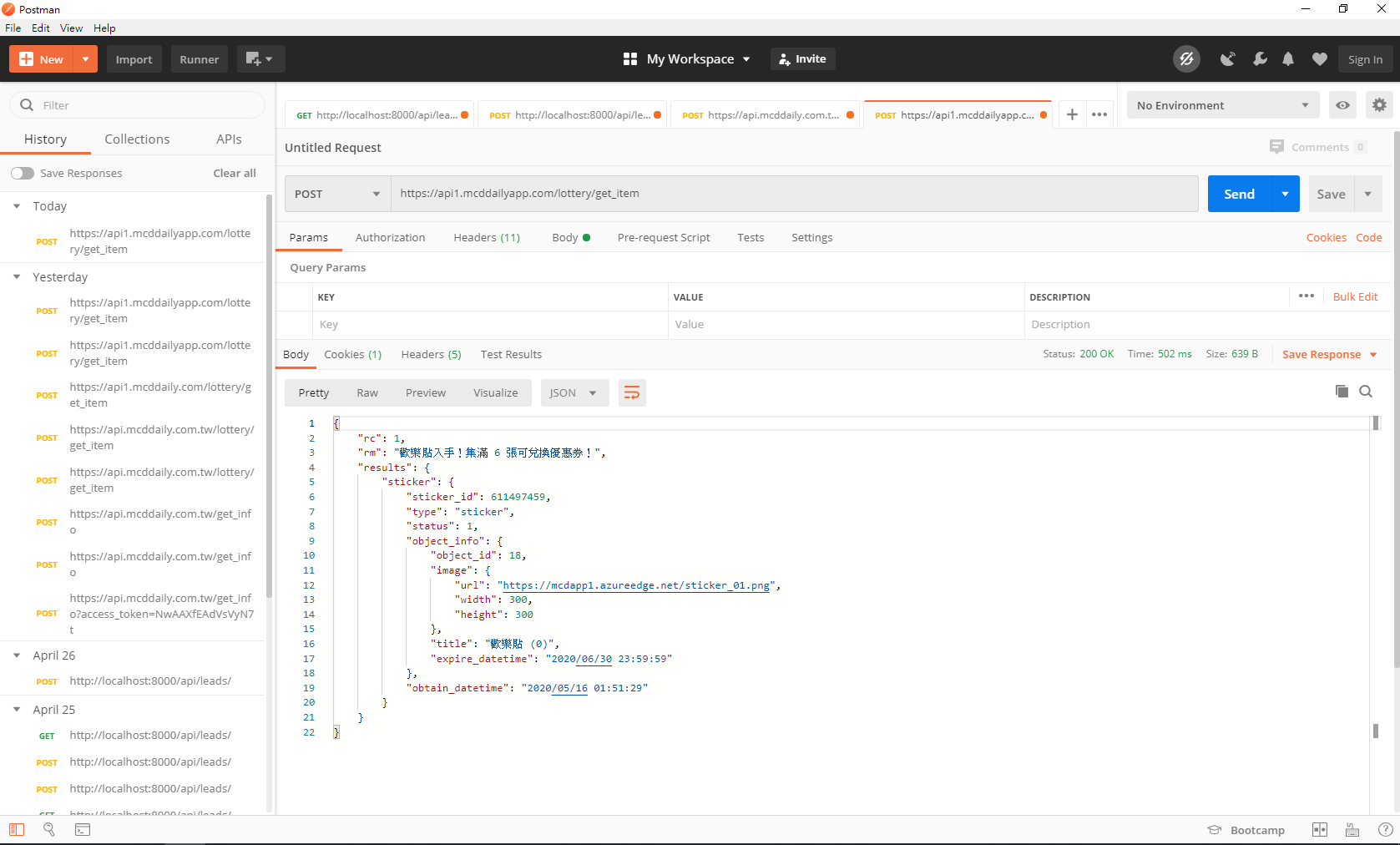This screenshot has width=1400, height=845.
Task: Open the File menu
Action: pyautogui.click(x=13, y=28)
